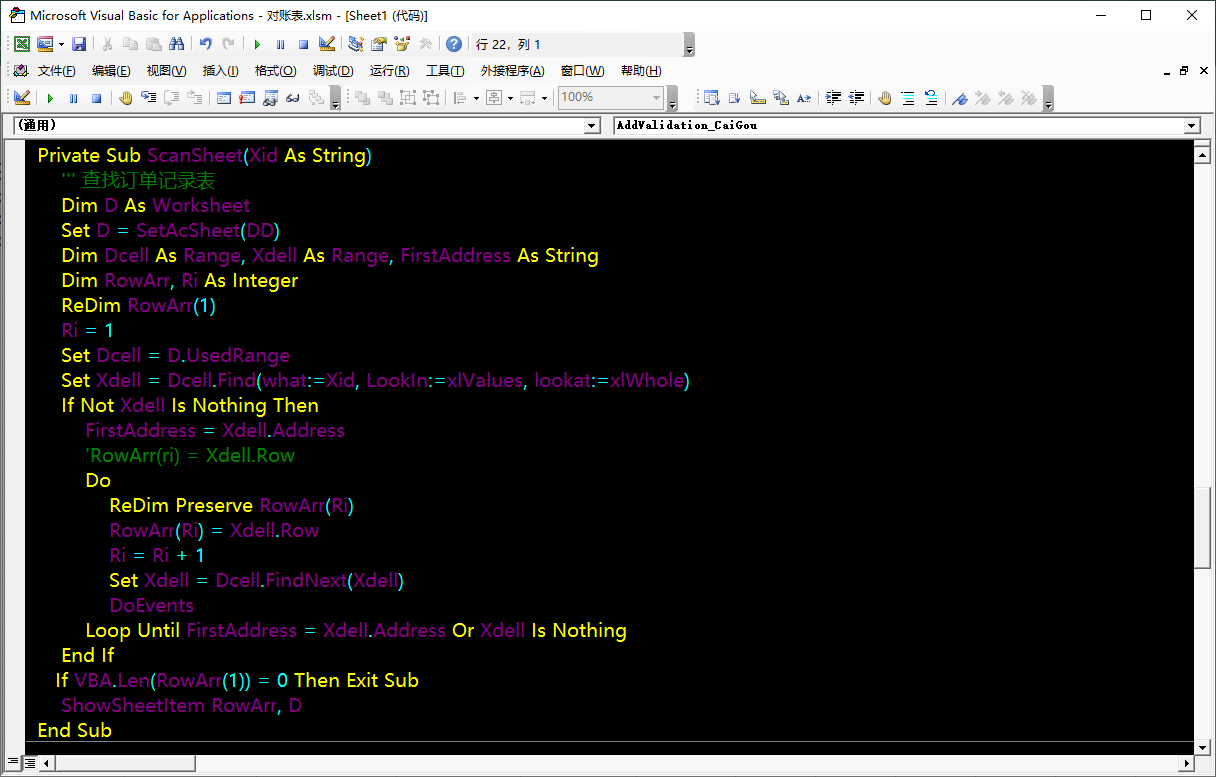Open Find with the binoculars icon
Screen dimensions: 1216x777
[176, 44]
